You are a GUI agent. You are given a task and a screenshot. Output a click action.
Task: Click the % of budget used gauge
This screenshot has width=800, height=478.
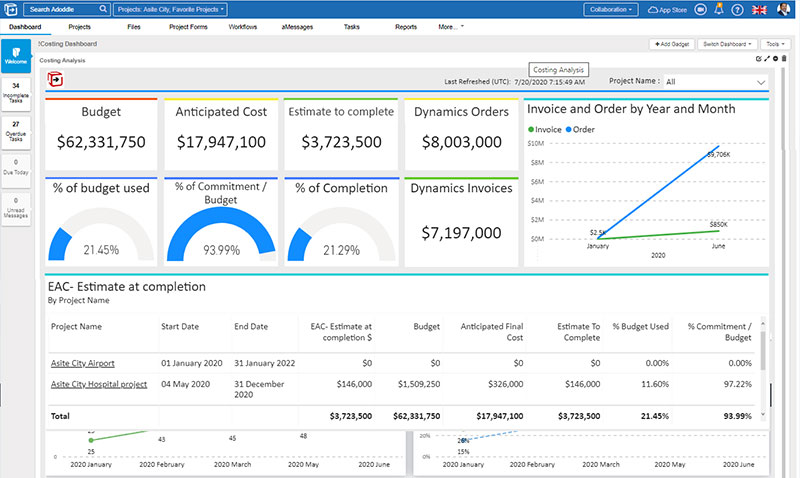[x=101, y=235]
